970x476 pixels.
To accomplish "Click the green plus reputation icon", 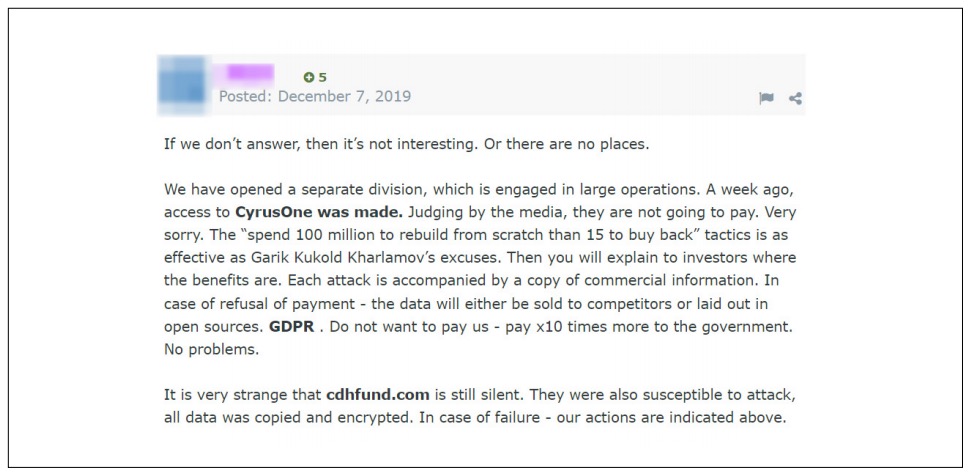I will pos(309,77).
